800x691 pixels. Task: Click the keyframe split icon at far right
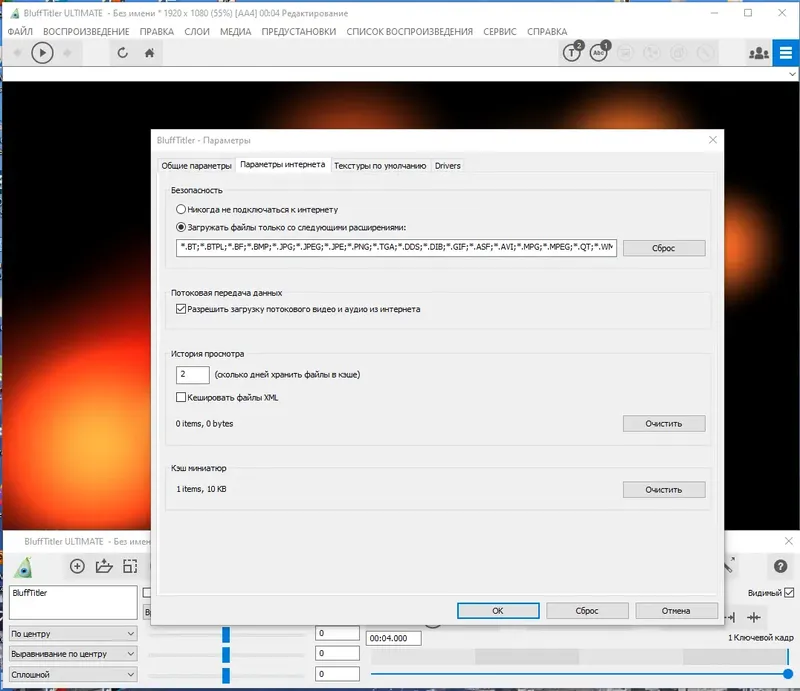(x=754, y=618)
